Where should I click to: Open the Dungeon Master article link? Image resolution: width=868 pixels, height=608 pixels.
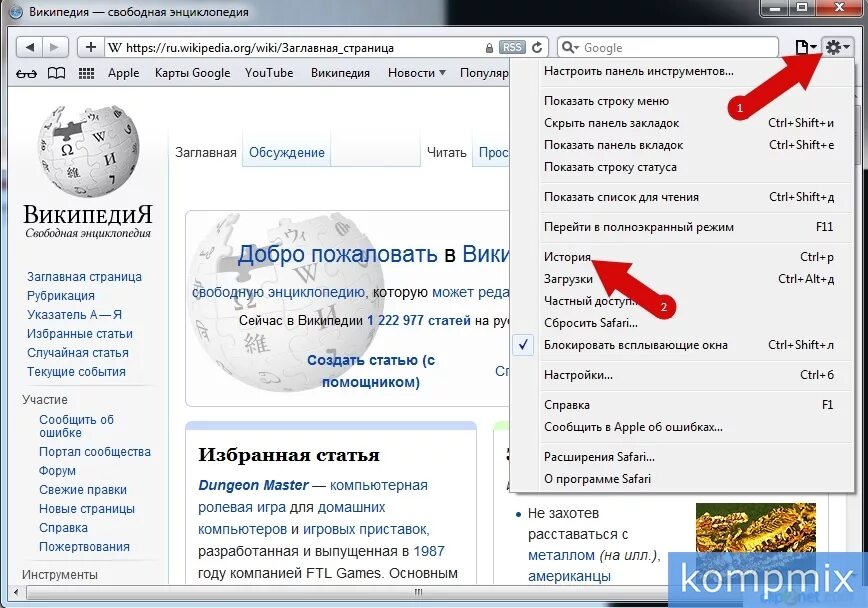click(253, 485)
